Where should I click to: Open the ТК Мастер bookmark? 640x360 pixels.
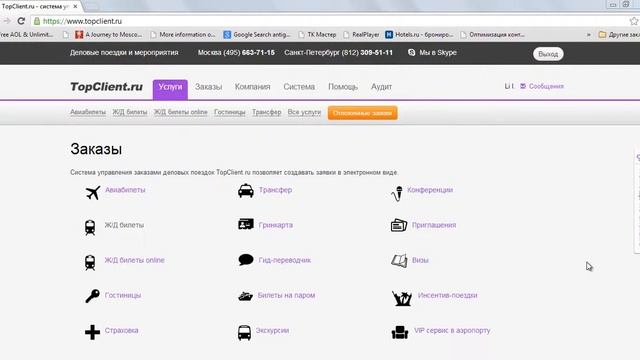pos(317,35)
